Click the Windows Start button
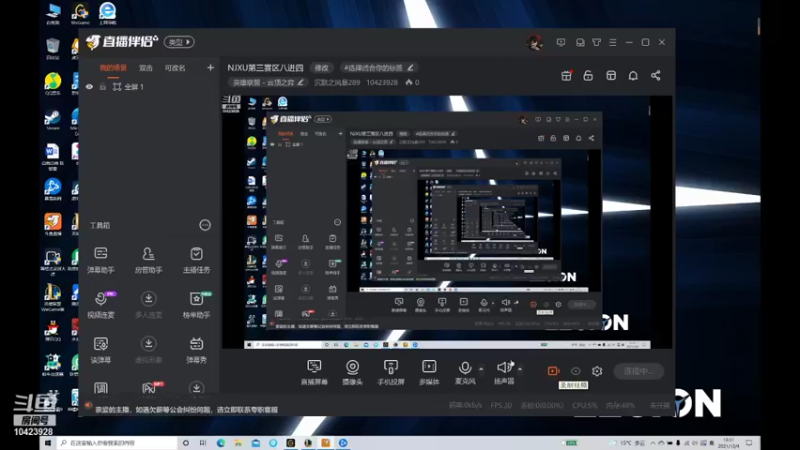Image resolution: width=800 pixels, height=450 pixels. coord(48,443)
